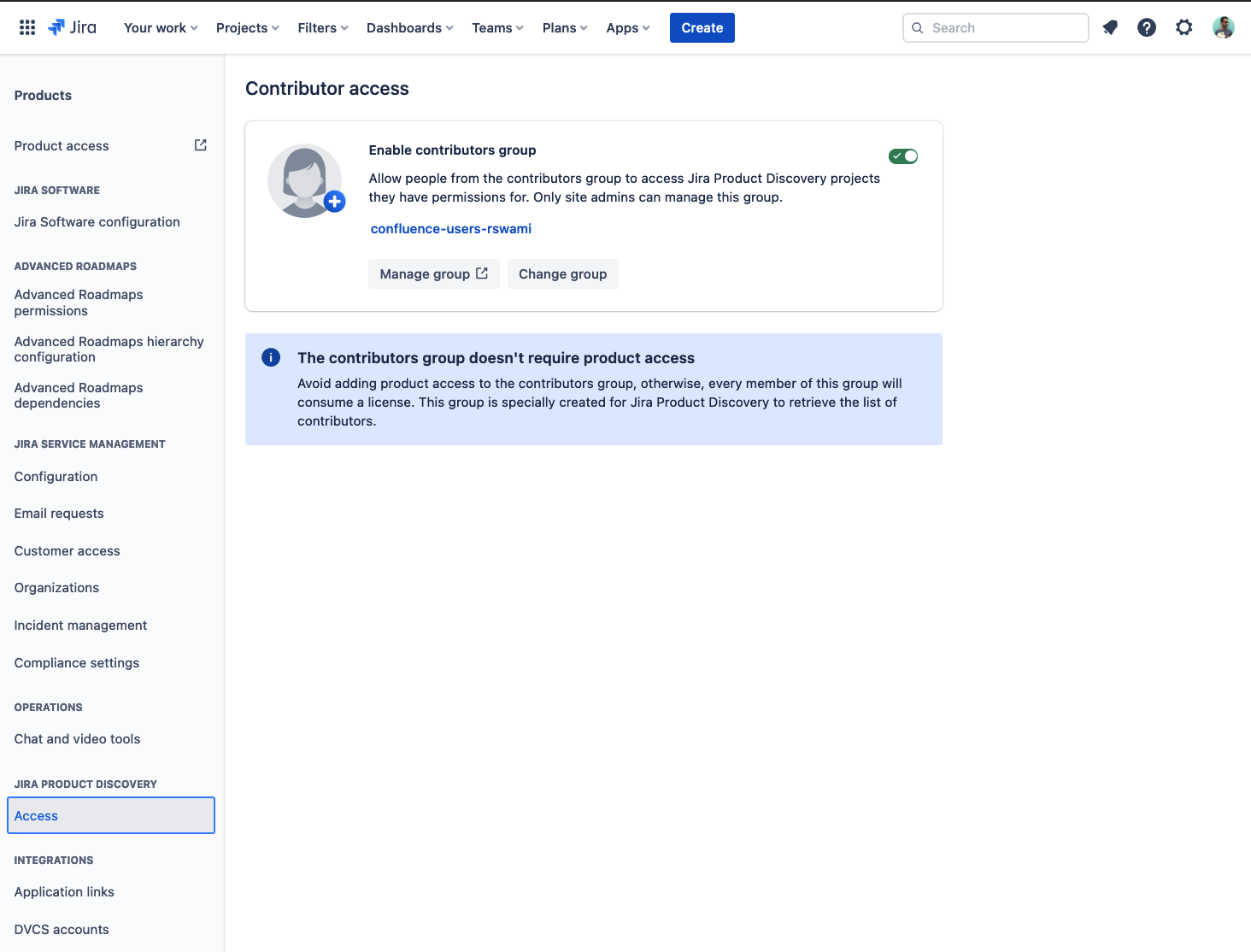Open the confluence-users-rswami group link
Screen dimensions: 1251x952
tap(451, 228)
